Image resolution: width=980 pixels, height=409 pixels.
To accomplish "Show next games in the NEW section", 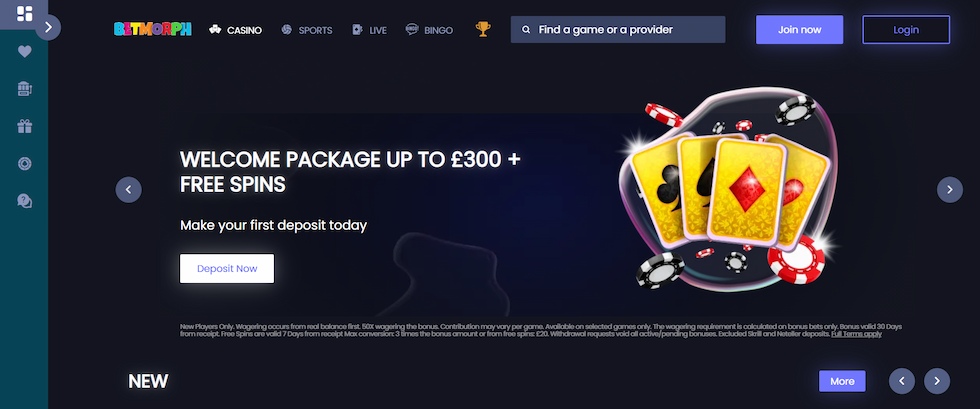I will (x=937, y=381).
